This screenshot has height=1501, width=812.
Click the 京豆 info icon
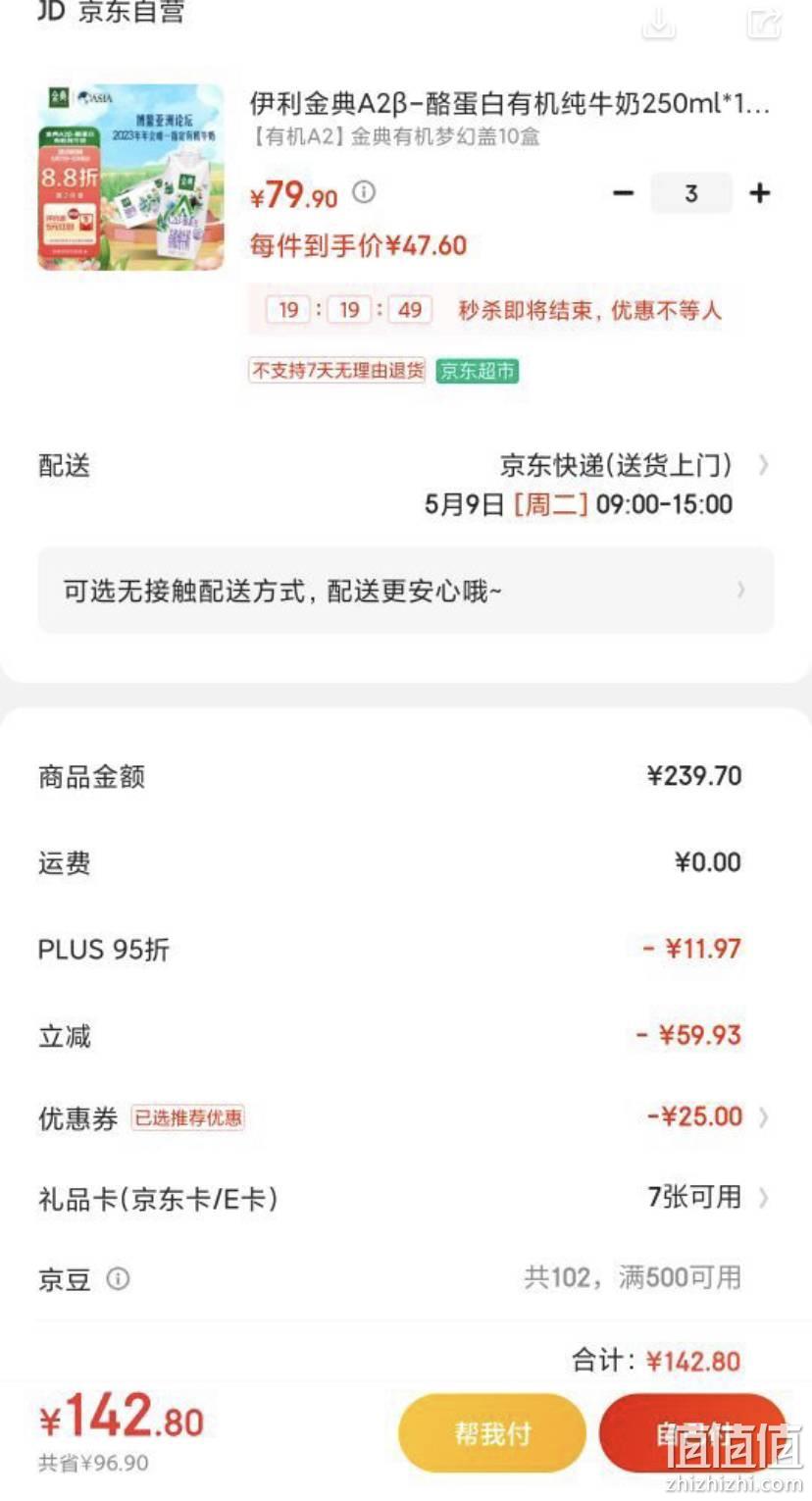[118, 1278]
